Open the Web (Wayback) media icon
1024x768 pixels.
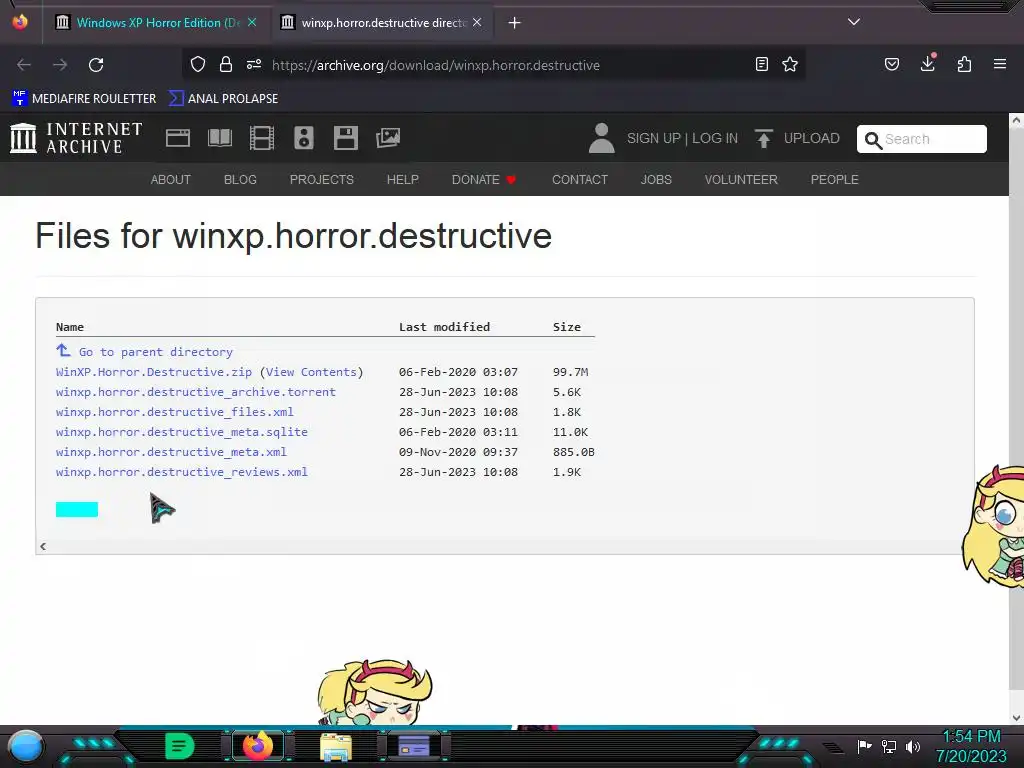(x=178, y=138)
